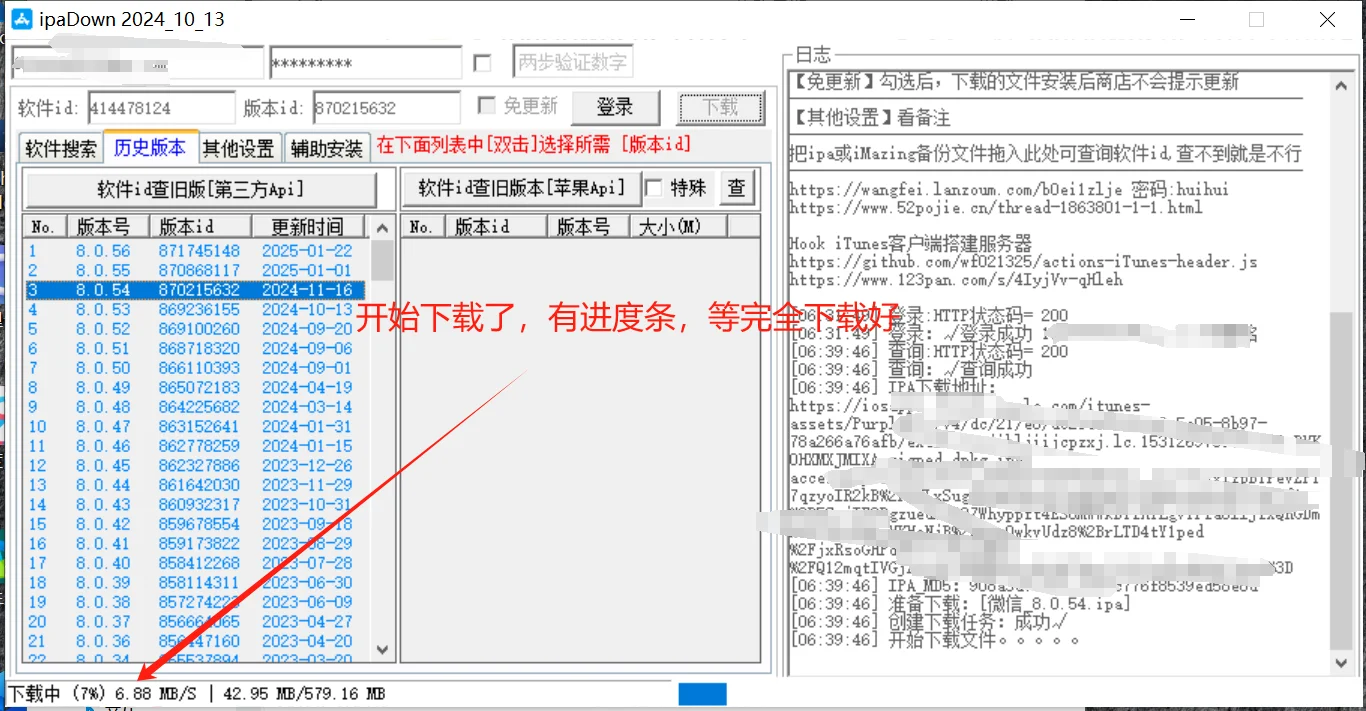Click the download progress bar at the bottom
Screen dimensions: 1366x711
pos(702,692)
